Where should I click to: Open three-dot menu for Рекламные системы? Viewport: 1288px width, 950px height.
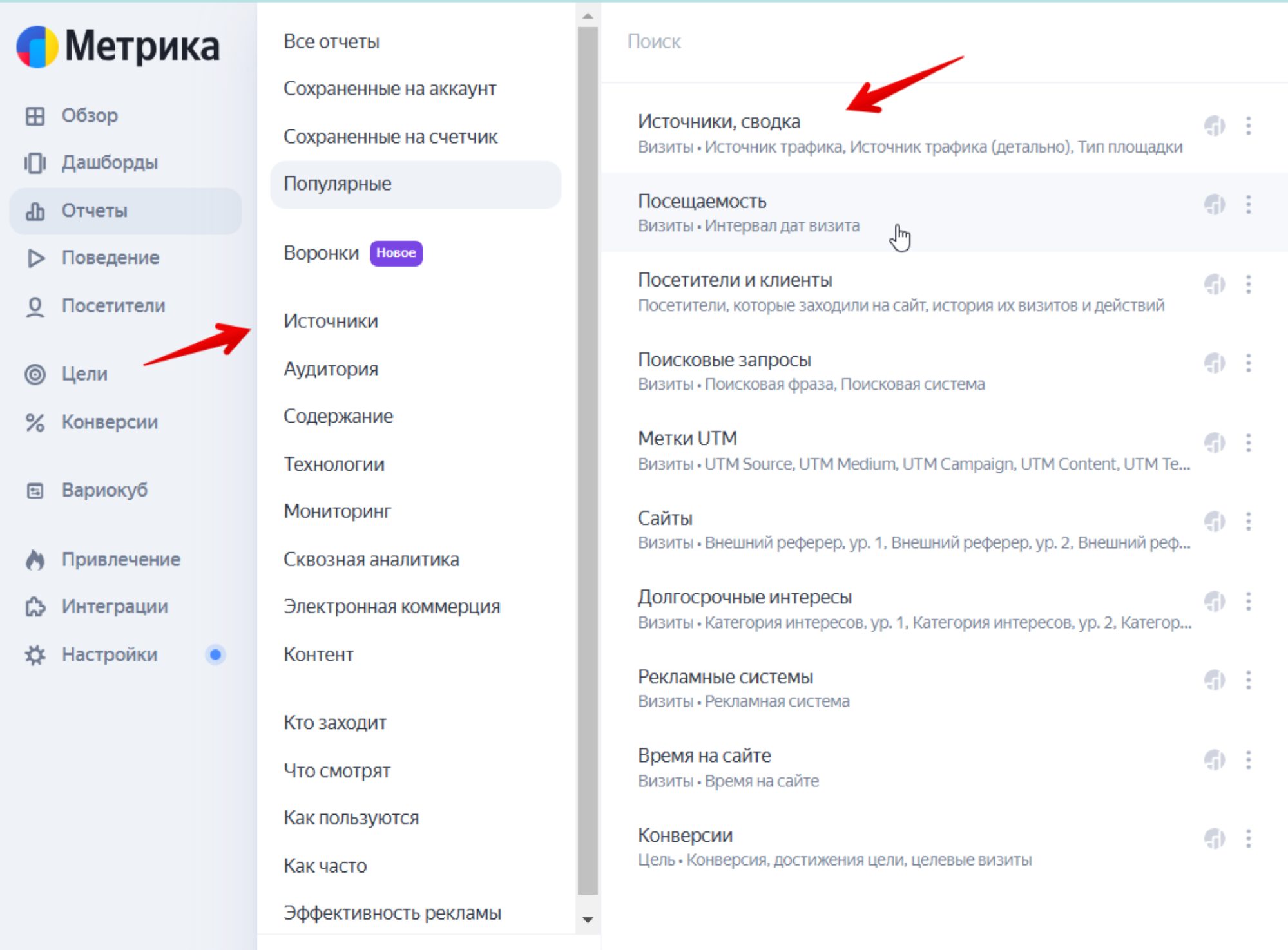coord(1249,680)
